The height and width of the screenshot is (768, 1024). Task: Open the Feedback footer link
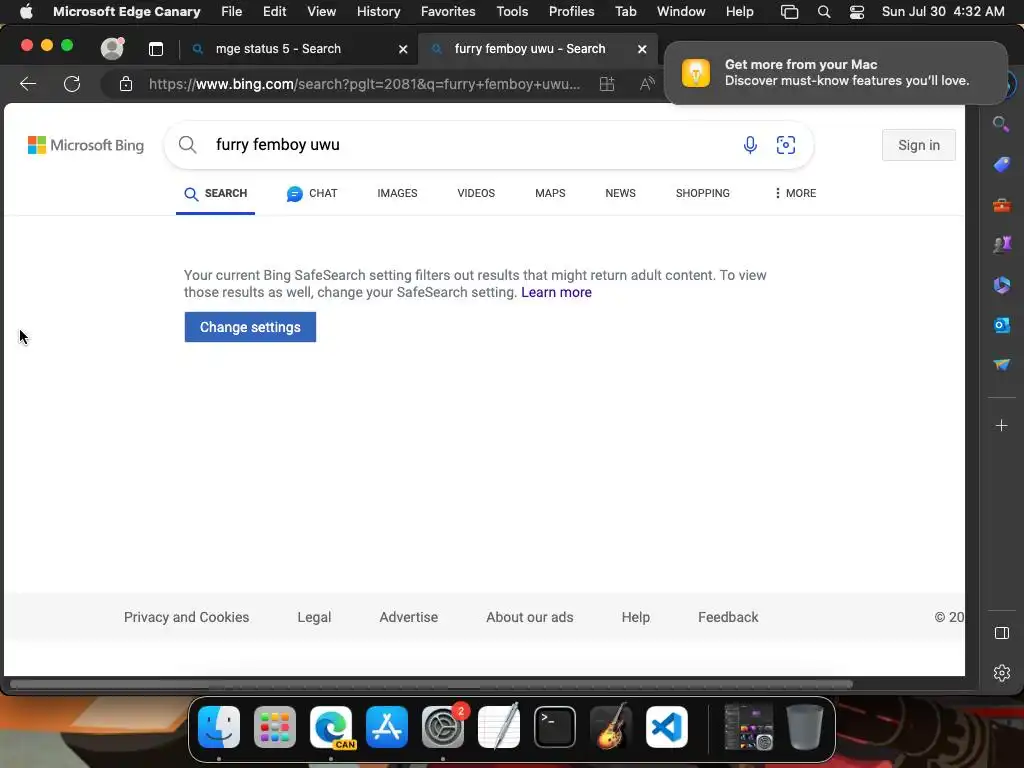pyautogui.click(x=728, y=617)
